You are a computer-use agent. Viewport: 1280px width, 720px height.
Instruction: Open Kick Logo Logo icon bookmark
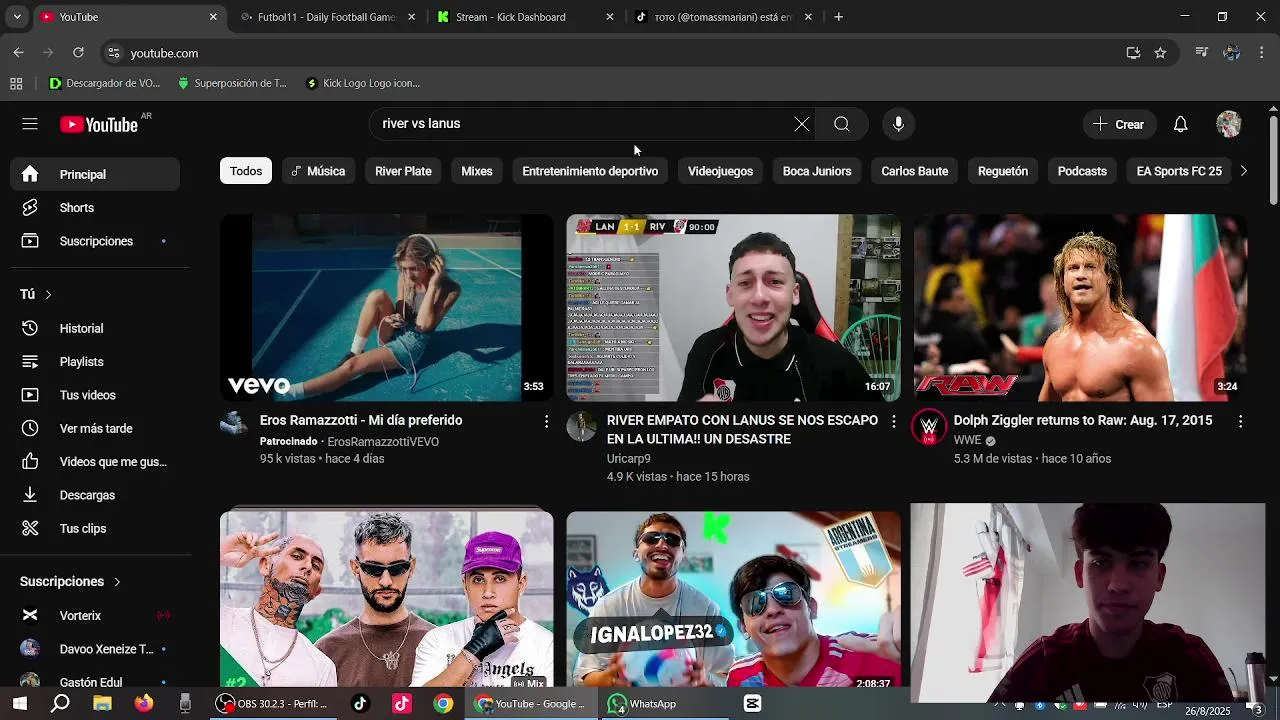tap(363, 83)
